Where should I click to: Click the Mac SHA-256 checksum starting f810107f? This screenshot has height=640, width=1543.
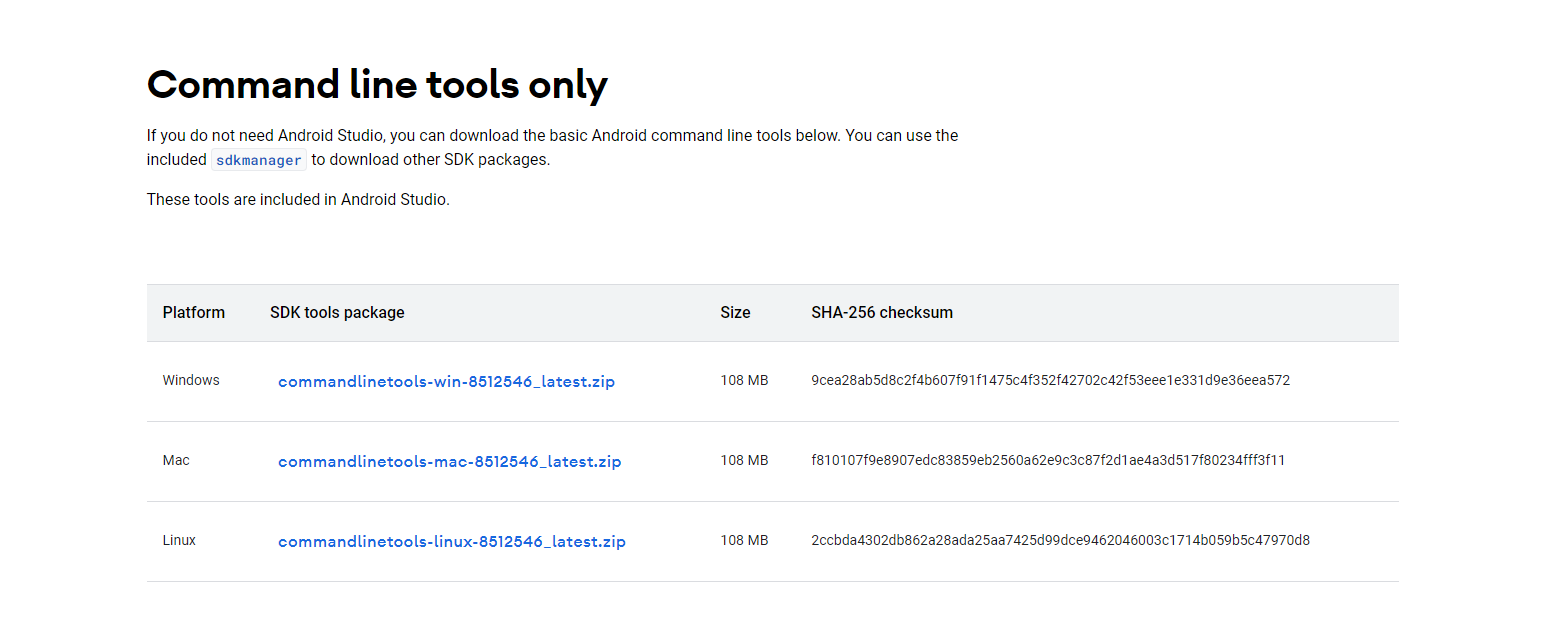[x=1047, y=461]
